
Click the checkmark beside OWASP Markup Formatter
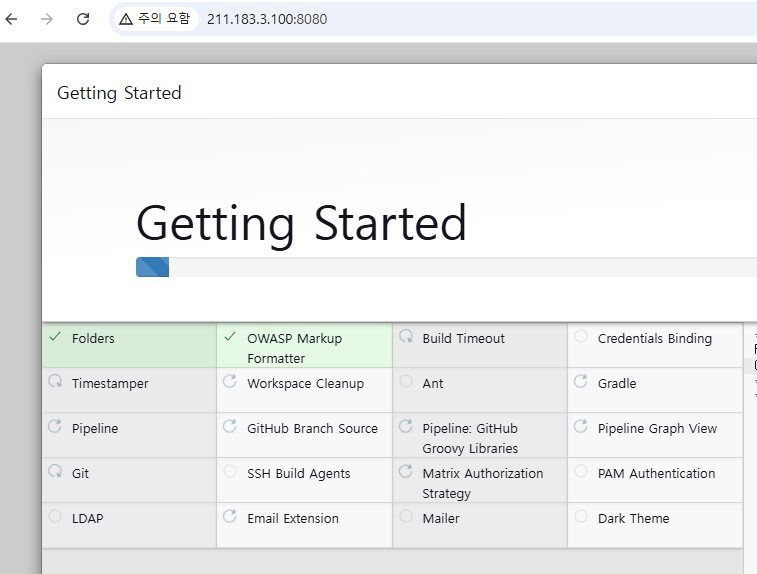(230, 336)
